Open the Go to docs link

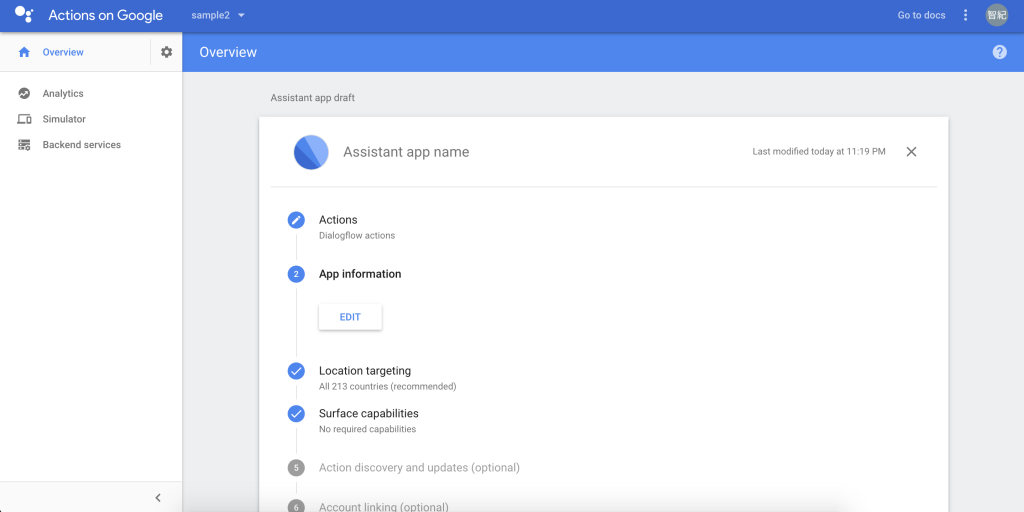(x=921, y=15)
